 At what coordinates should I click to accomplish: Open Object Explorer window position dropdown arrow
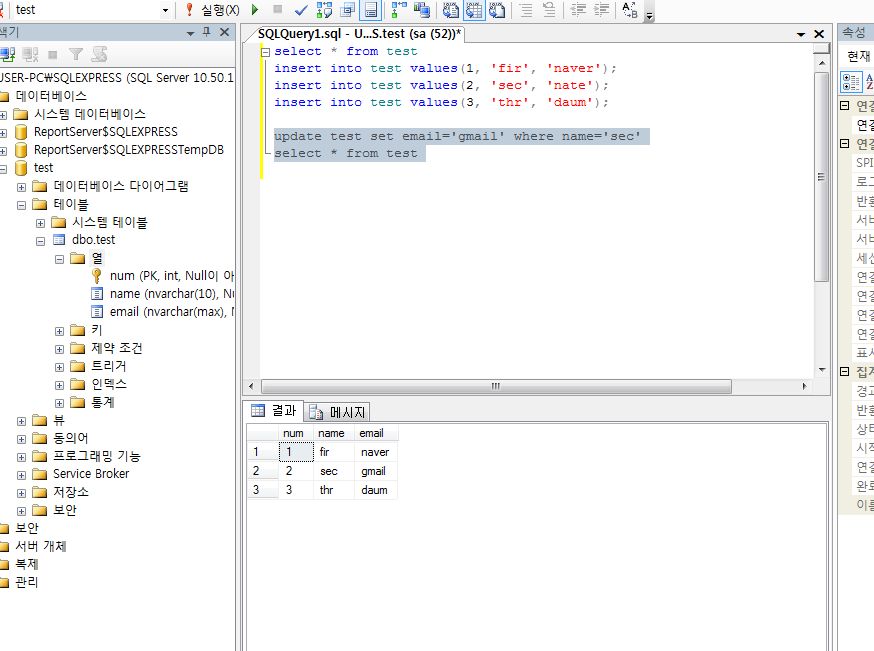190,33
